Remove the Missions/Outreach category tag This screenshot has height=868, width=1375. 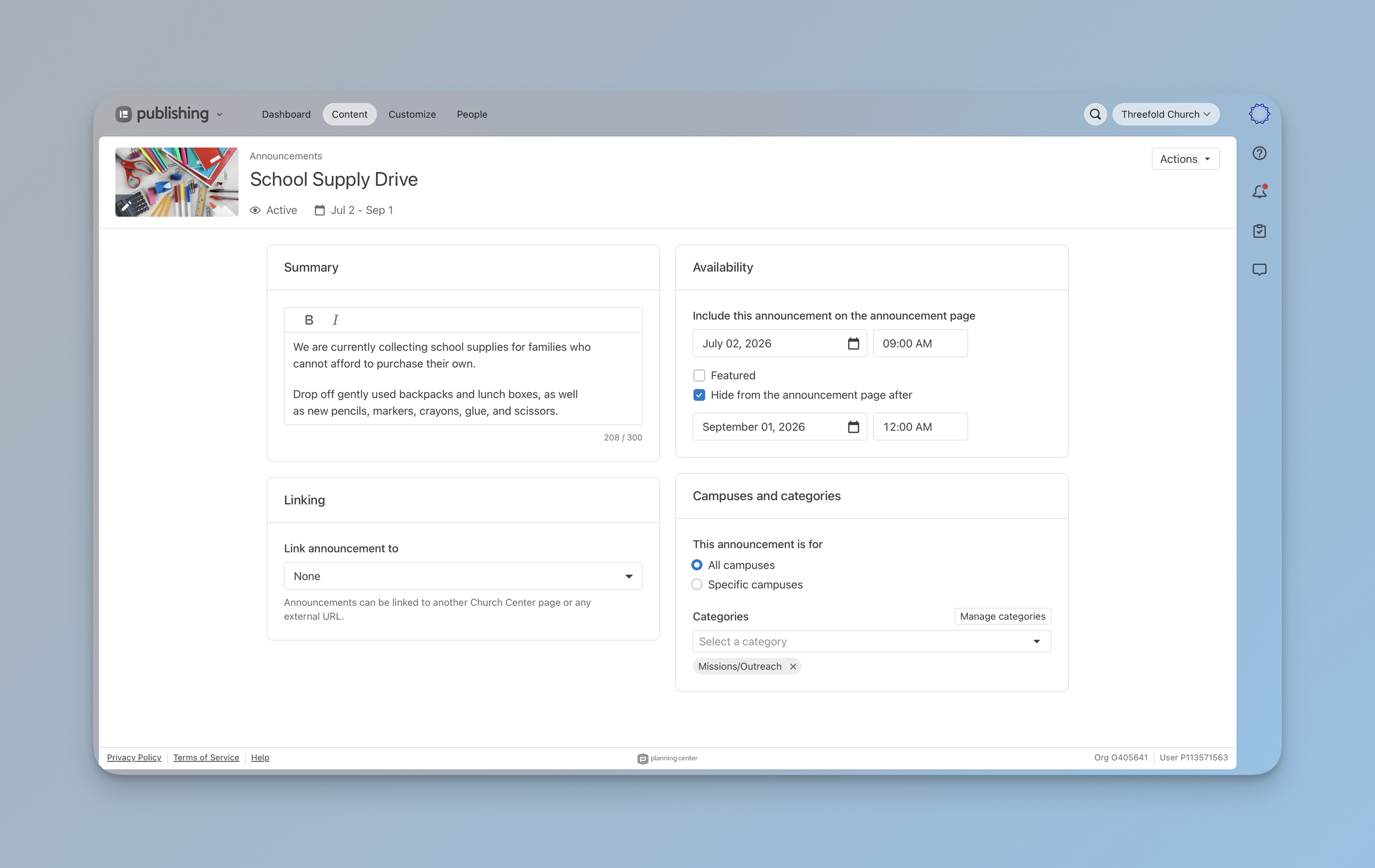pyautogui.click(x=793, y=667)
